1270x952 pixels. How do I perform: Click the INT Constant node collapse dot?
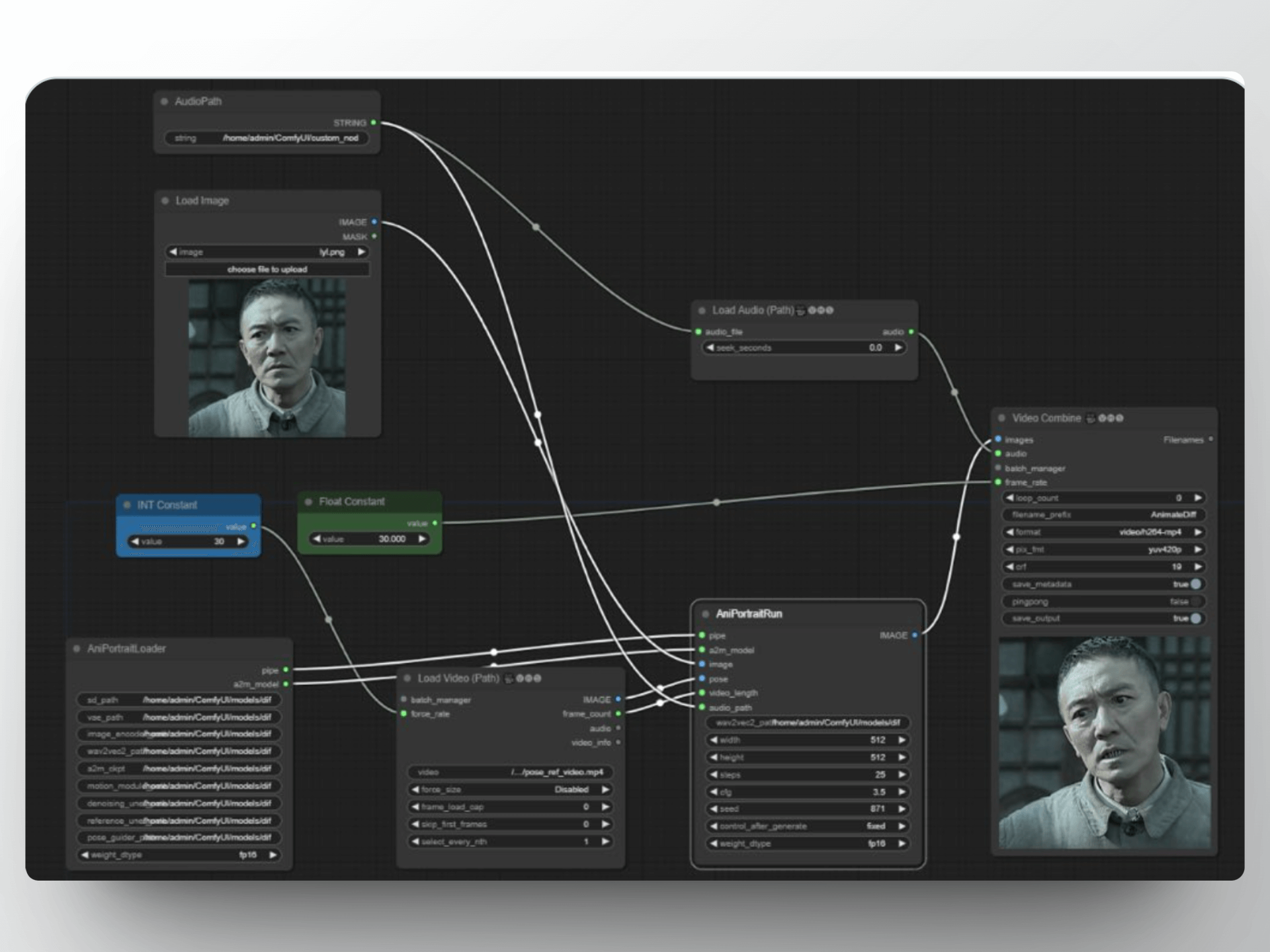(127, 505)
